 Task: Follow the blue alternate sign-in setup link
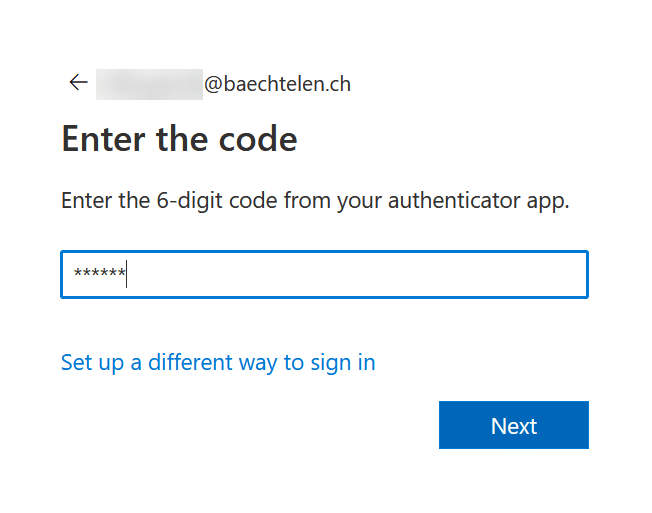coord(218,362)
